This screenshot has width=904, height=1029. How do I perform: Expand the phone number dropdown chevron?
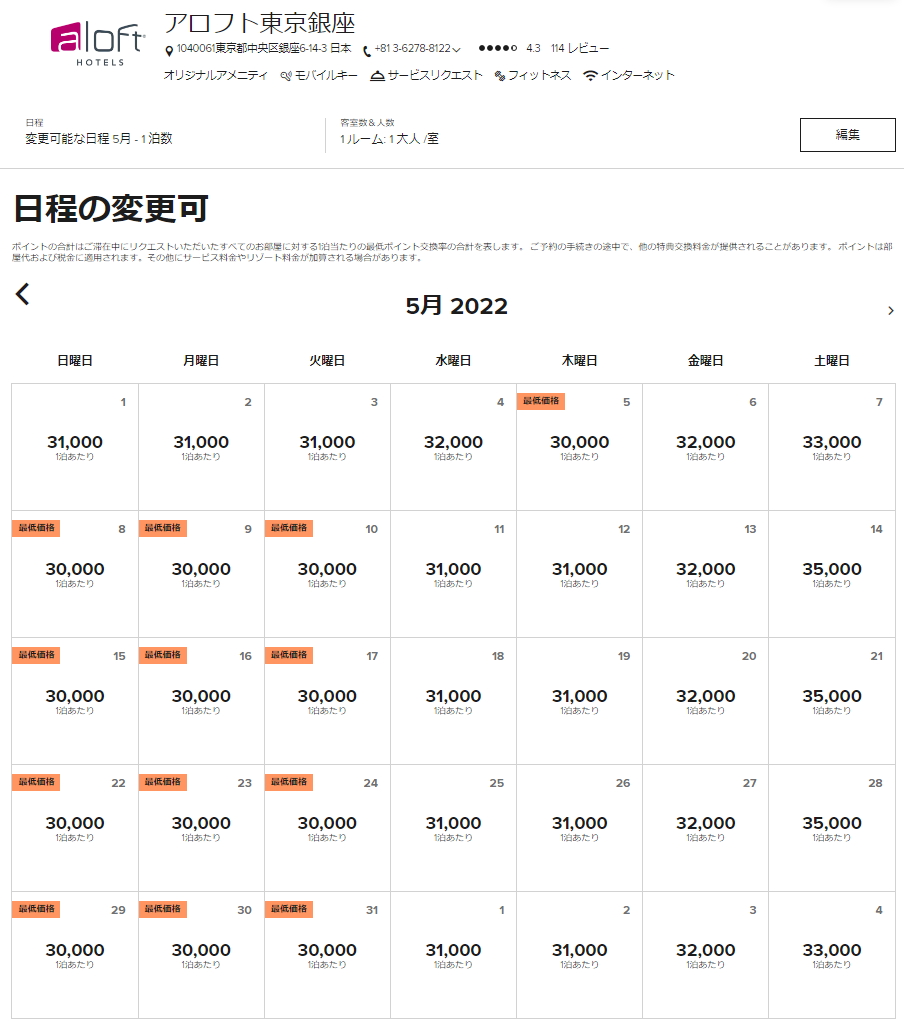(x=457, y=49)
